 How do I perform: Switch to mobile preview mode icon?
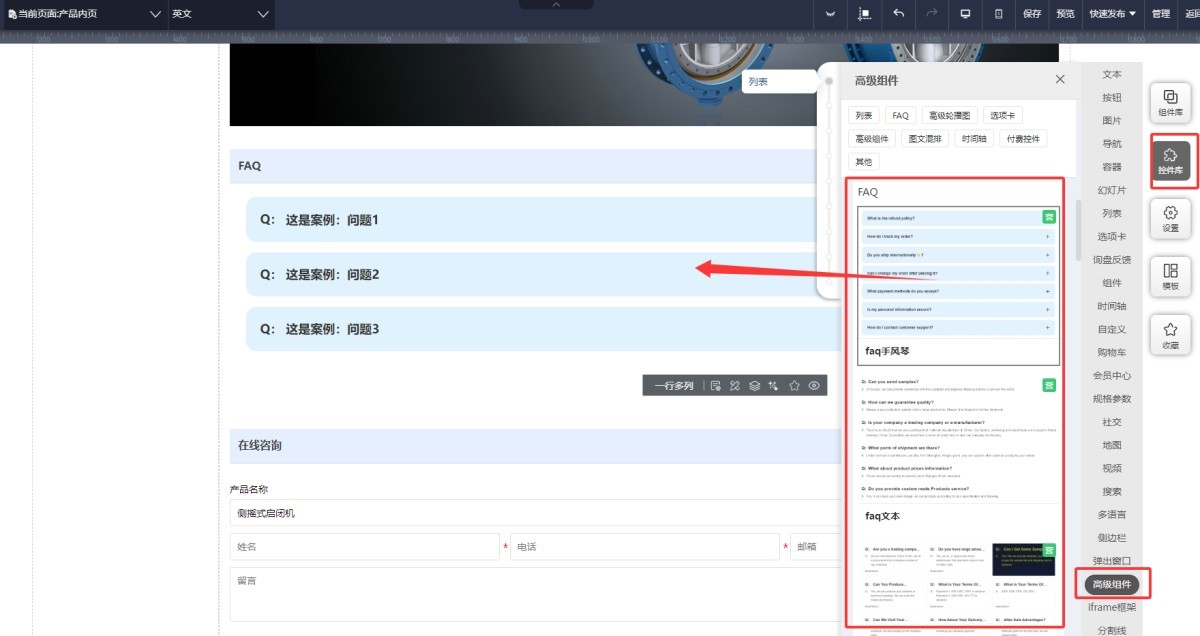tap(998, 14)
